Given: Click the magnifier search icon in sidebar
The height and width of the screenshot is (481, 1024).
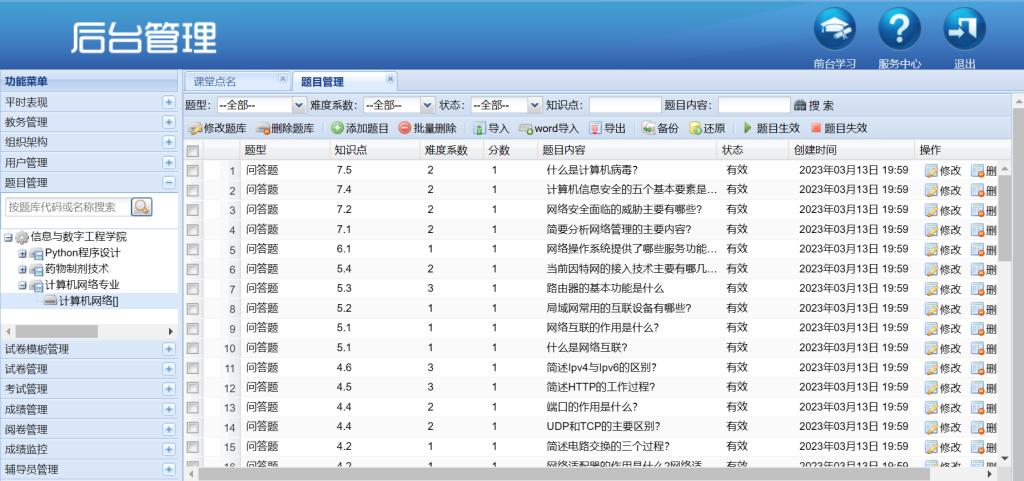Looking at the screenshot, I should pos(142,207).
